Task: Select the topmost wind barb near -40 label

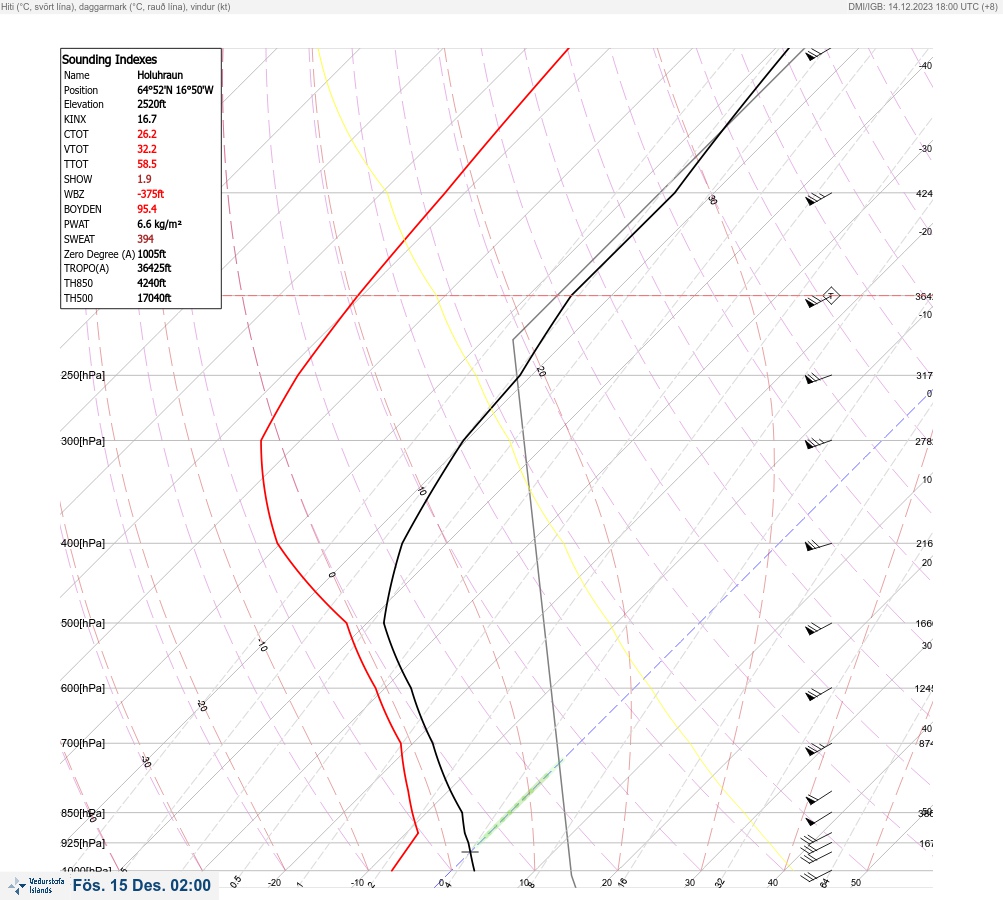Action: click(x=817, y=54)
